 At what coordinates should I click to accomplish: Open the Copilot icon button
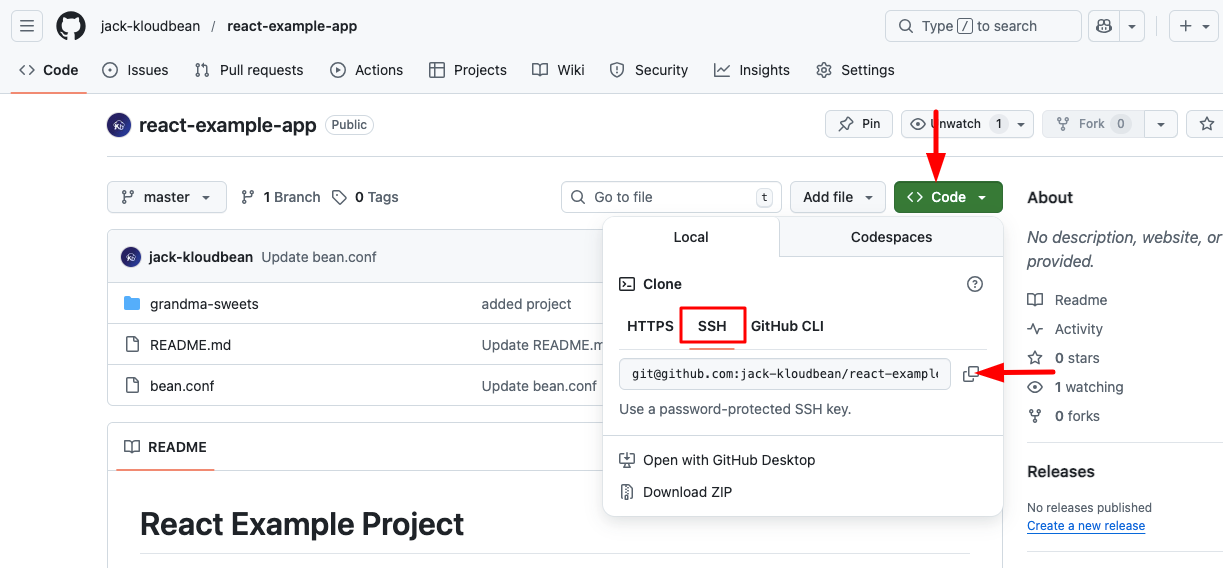click(1104, 26)
